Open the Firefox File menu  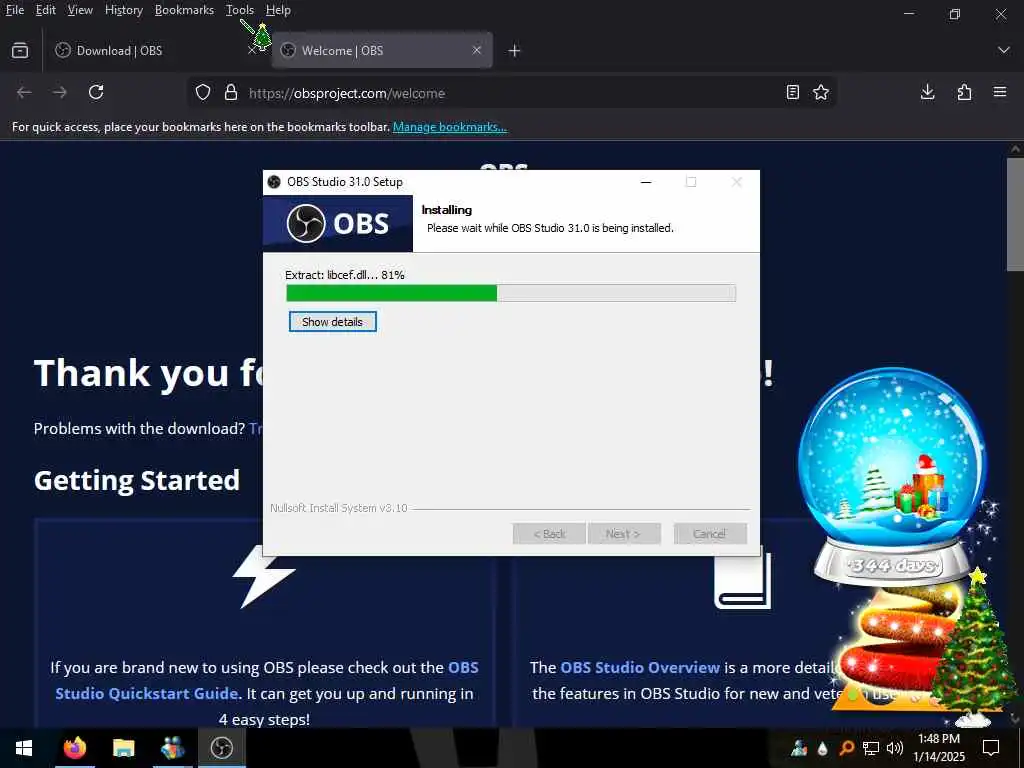[14, 10]
